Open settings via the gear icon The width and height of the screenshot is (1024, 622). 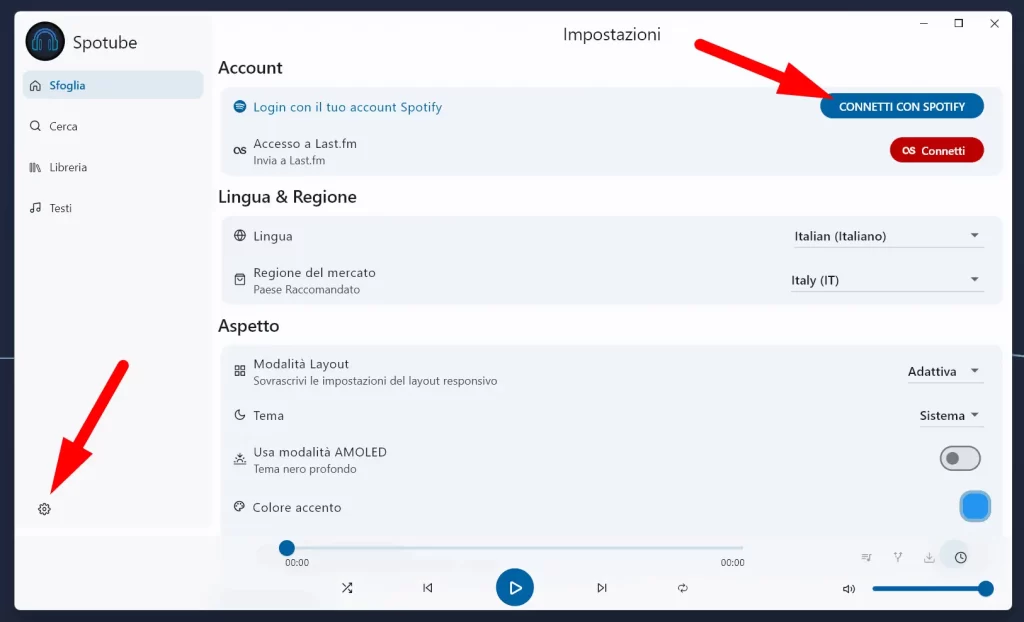[44, 509]
